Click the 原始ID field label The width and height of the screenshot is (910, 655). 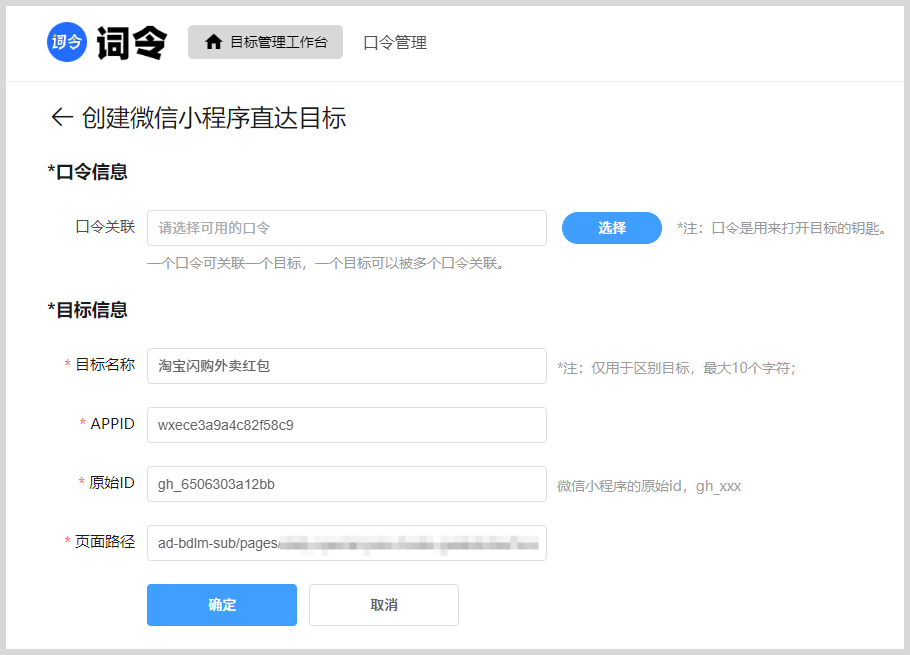(x=112, y=483)
